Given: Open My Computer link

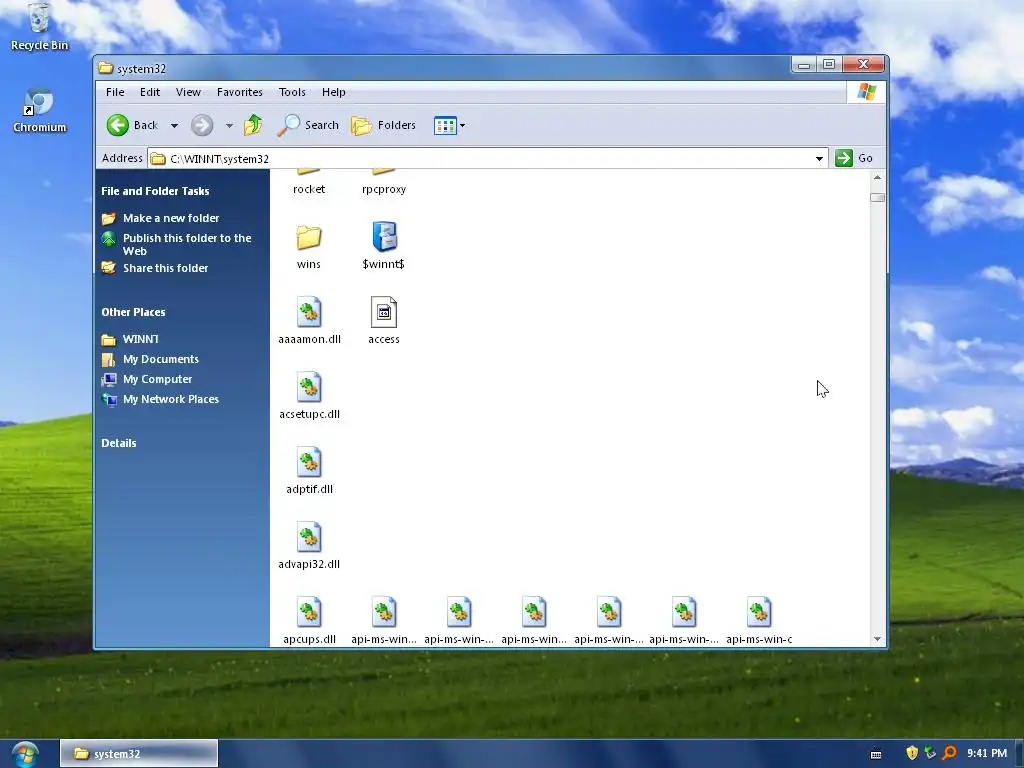Looking at the screenshot, I should (x=157, y=379).
